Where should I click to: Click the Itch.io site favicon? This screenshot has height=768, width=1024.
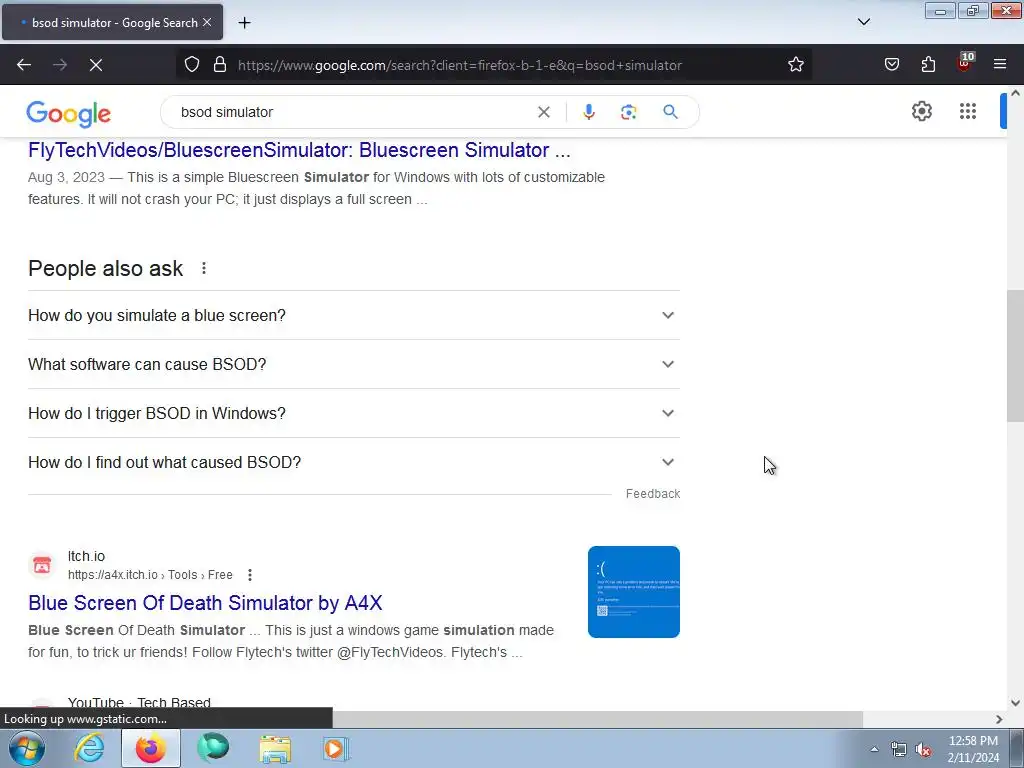click(x=42, y=565)
